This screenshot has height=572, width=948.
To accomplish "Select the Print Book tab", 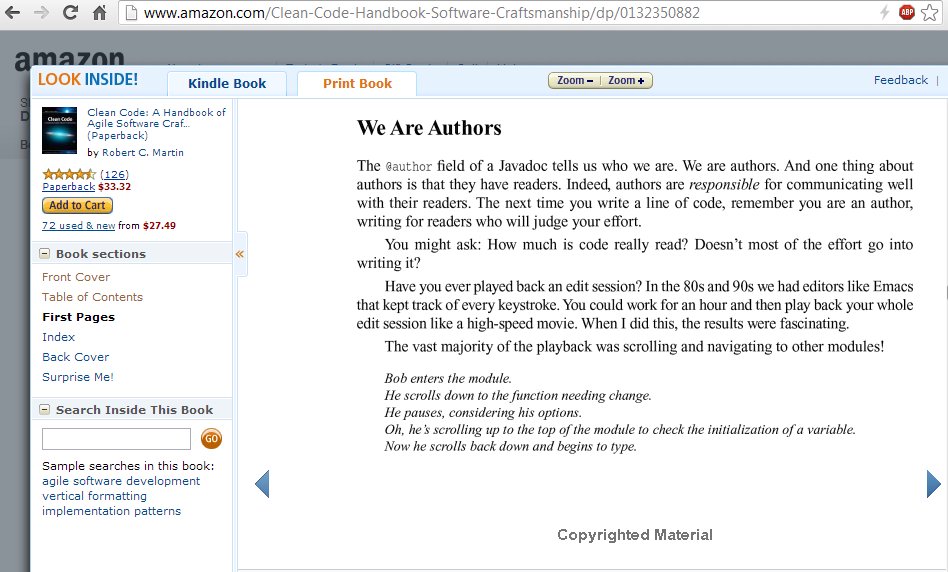I will (x=357, y=84).
